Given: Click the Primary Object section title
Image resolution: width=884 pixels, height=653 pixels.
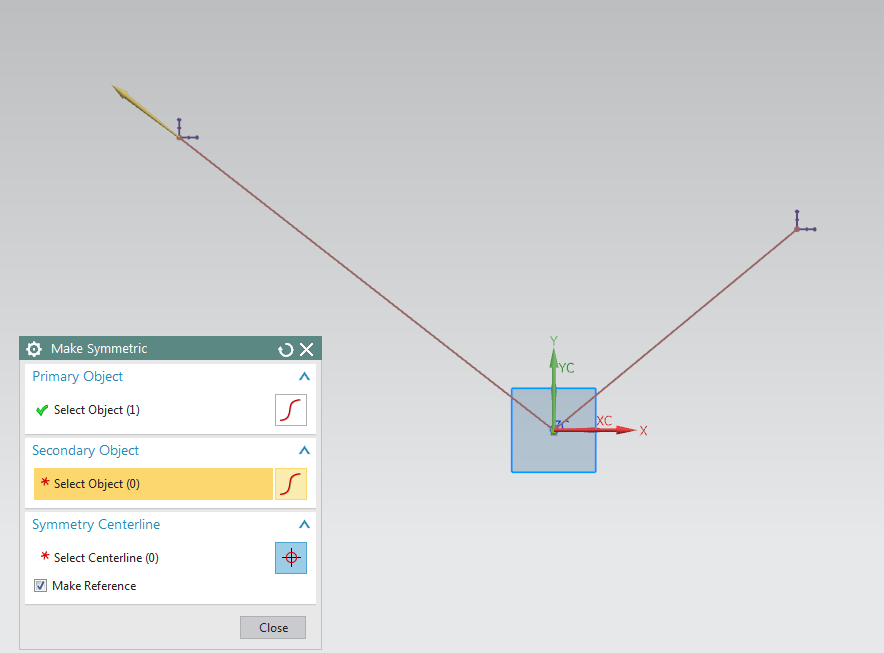Looking at the screenshot, I should point(77,376).
